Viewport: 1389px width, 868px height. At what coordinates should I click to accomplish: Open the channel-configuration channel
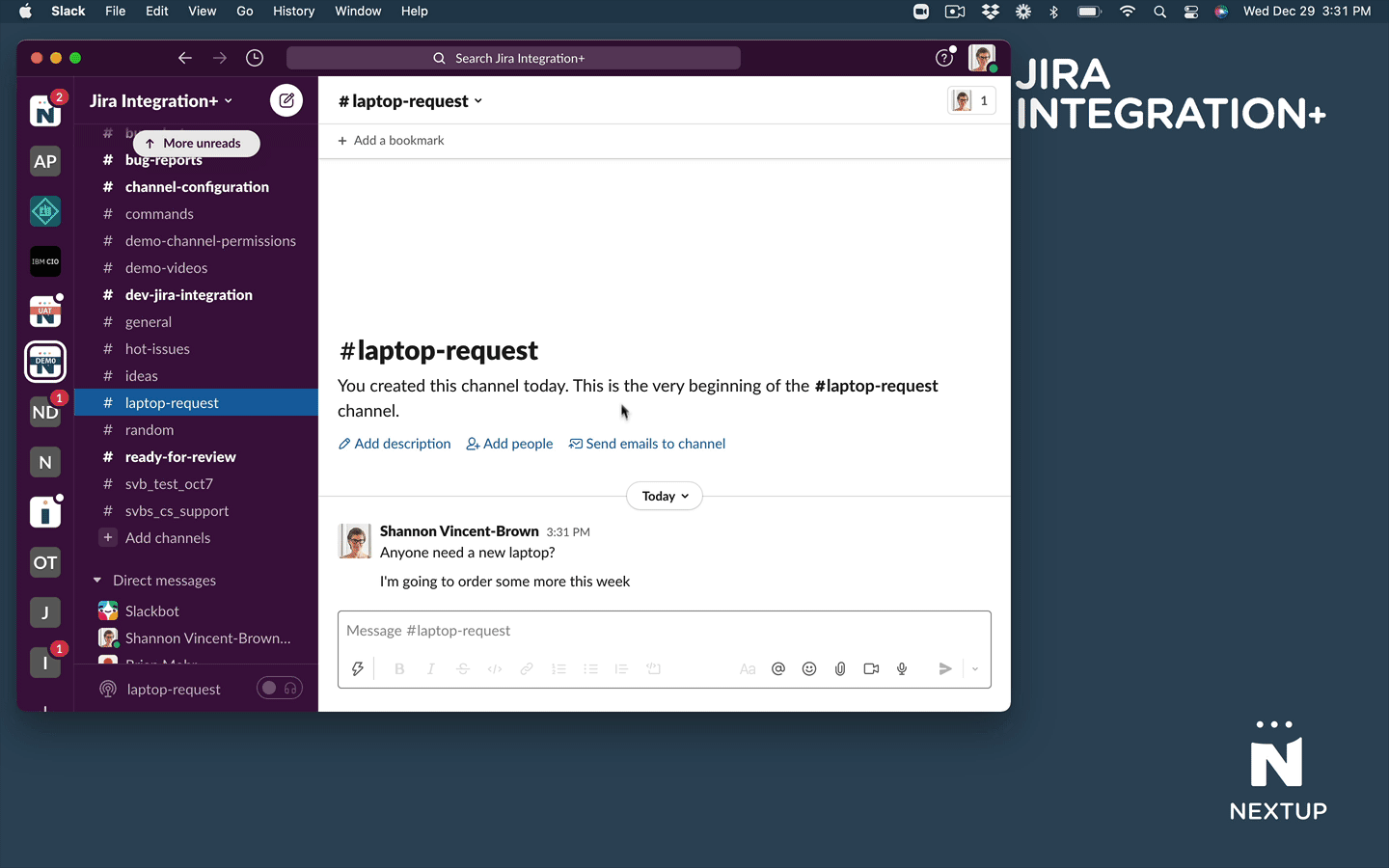pyautogui.click(x=196, y=187)
